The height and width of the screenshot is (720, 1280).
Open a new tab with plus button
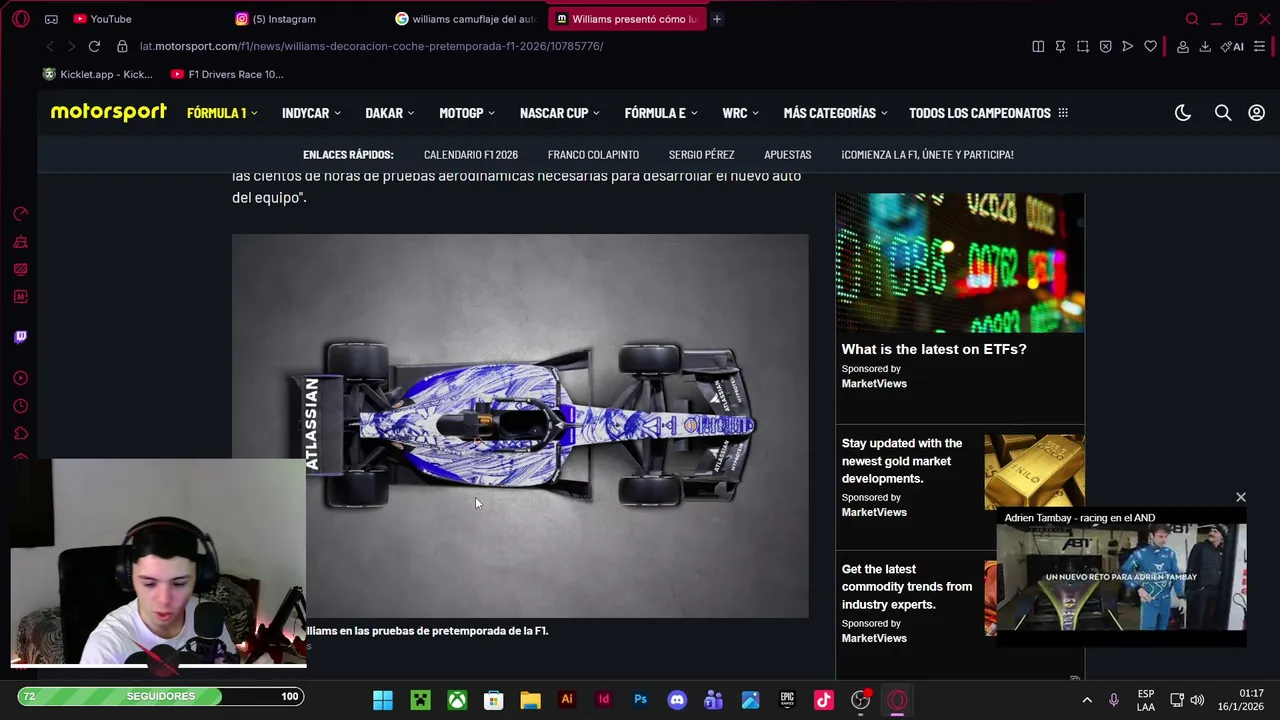(x=717, y=19)
